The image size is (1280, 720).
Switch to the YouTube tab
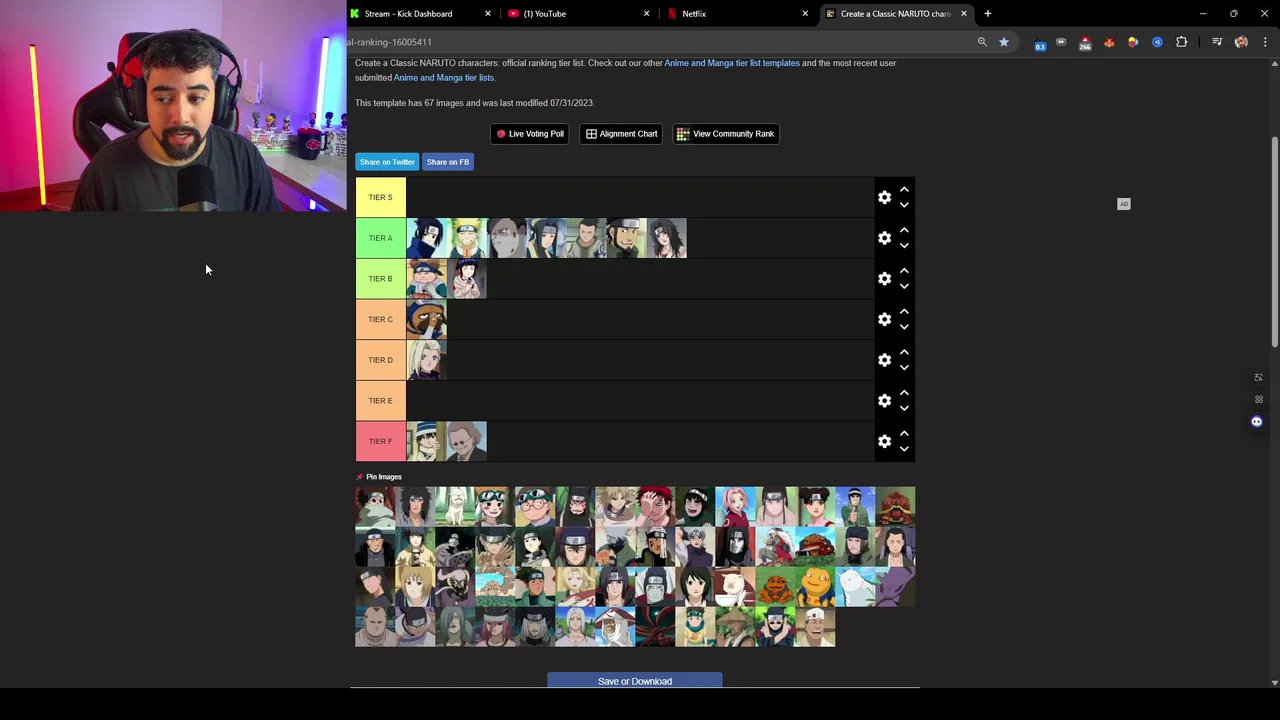578,14
